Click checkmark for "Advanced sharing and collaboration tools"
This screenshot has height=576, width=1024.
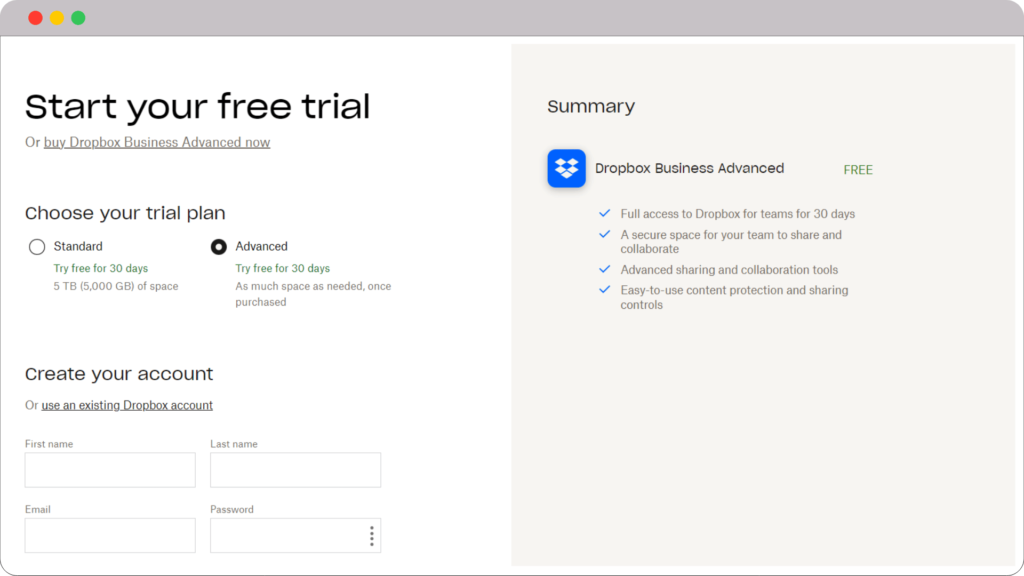coord(603,269)
